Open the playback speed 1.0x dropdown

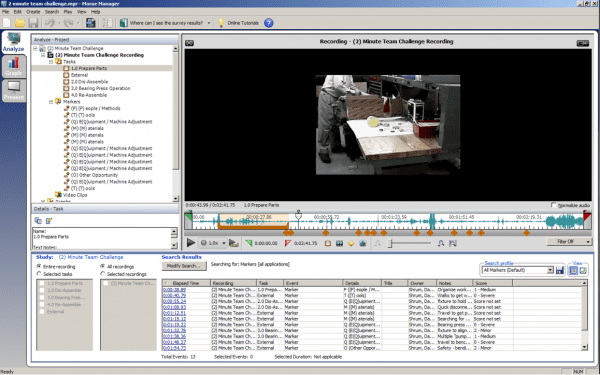[224, 243]
